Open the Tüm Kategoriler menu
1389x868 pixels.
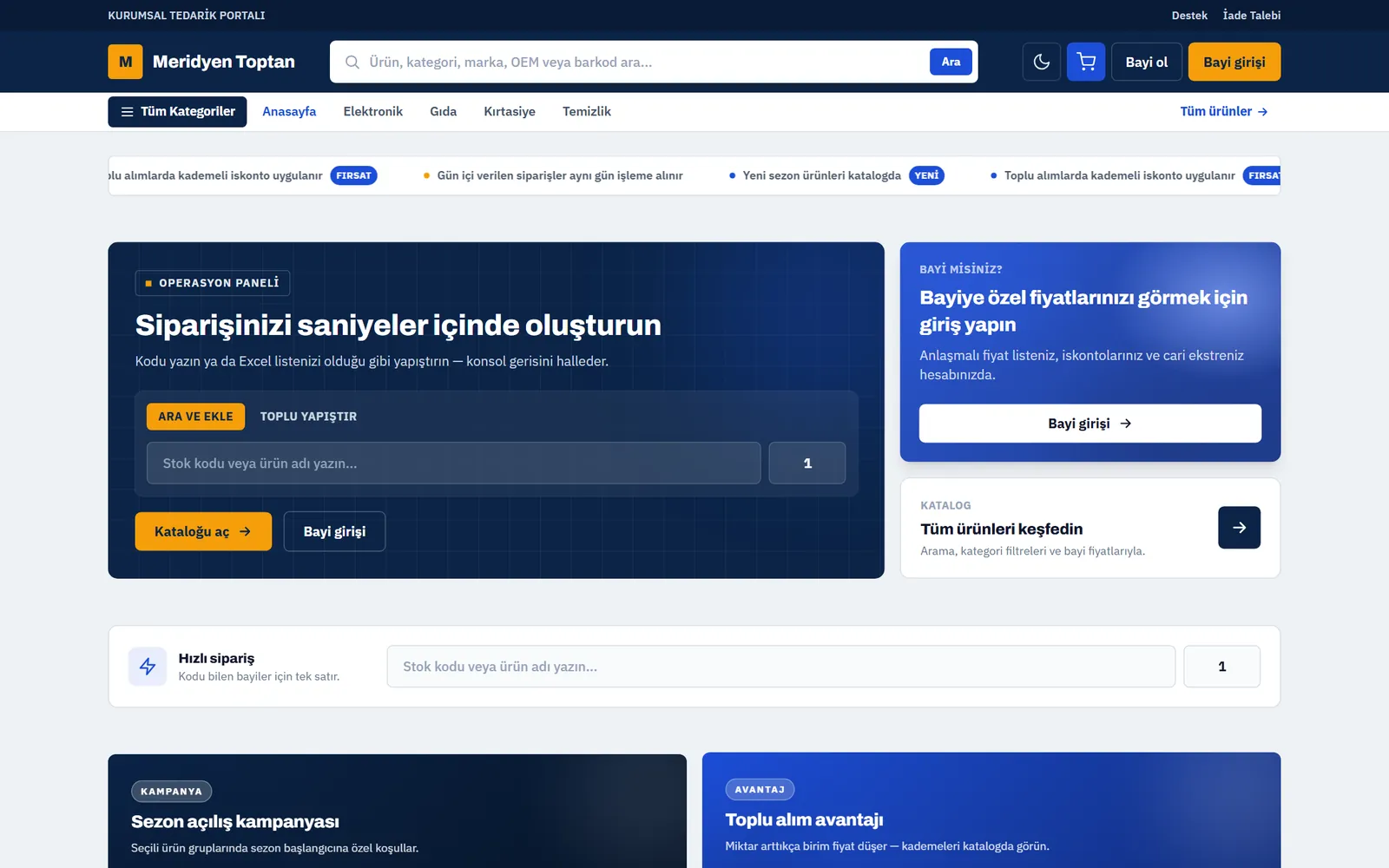(x=177, y=112)
